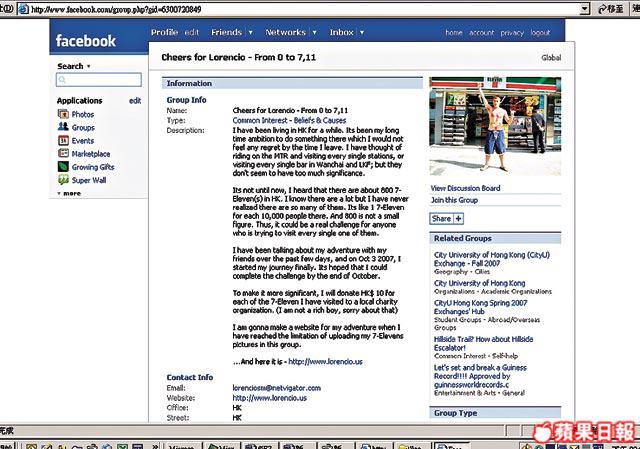Open City University of Hong Kong group
Viewport: 640px width, 449px height.
coord(480,283)
